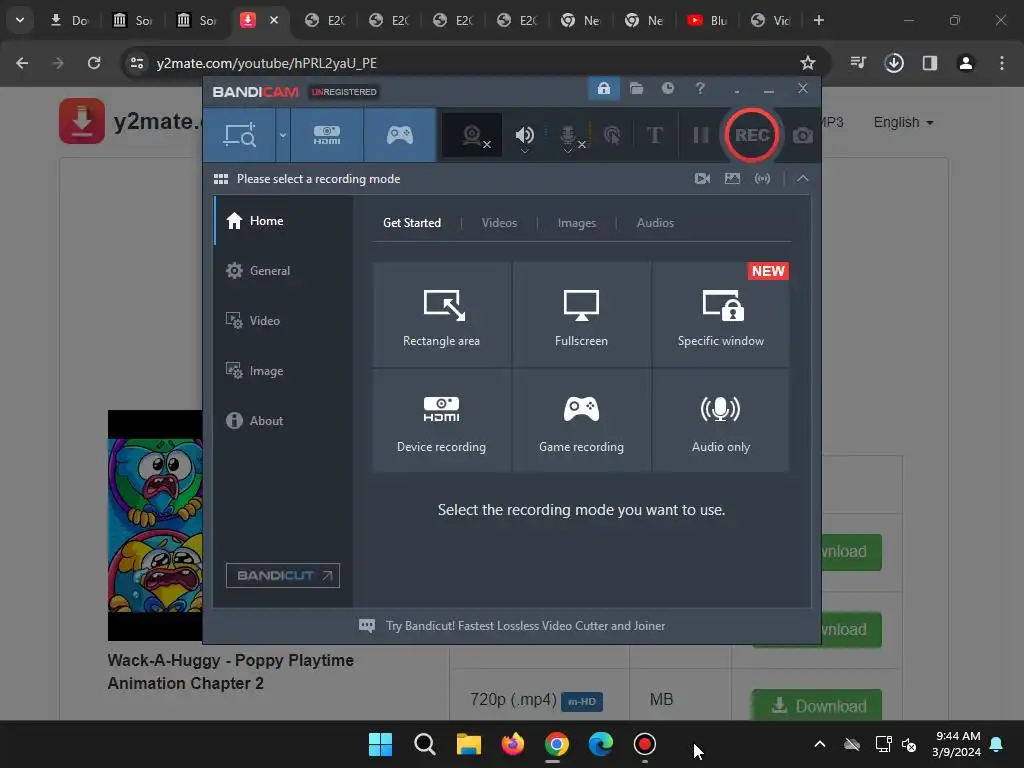Open File Explorer from the taskbar
The width and height of the screenshot is (1024, 768).
(469, 744)
